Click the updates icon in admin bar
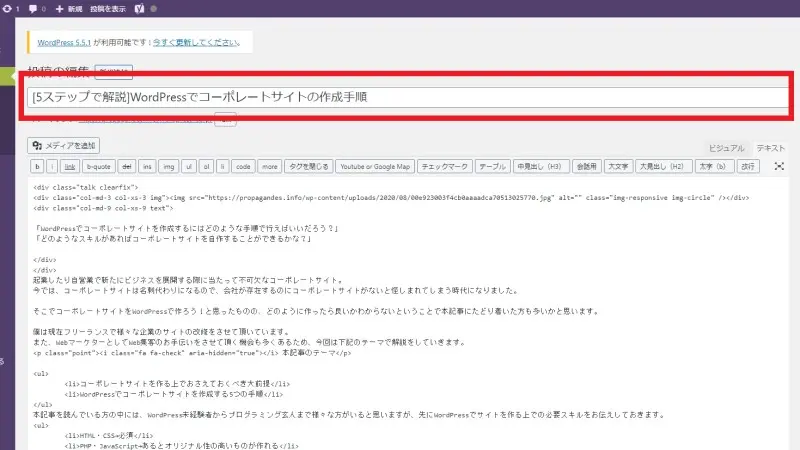The image size is (800, 450). [x=9, y=7]
